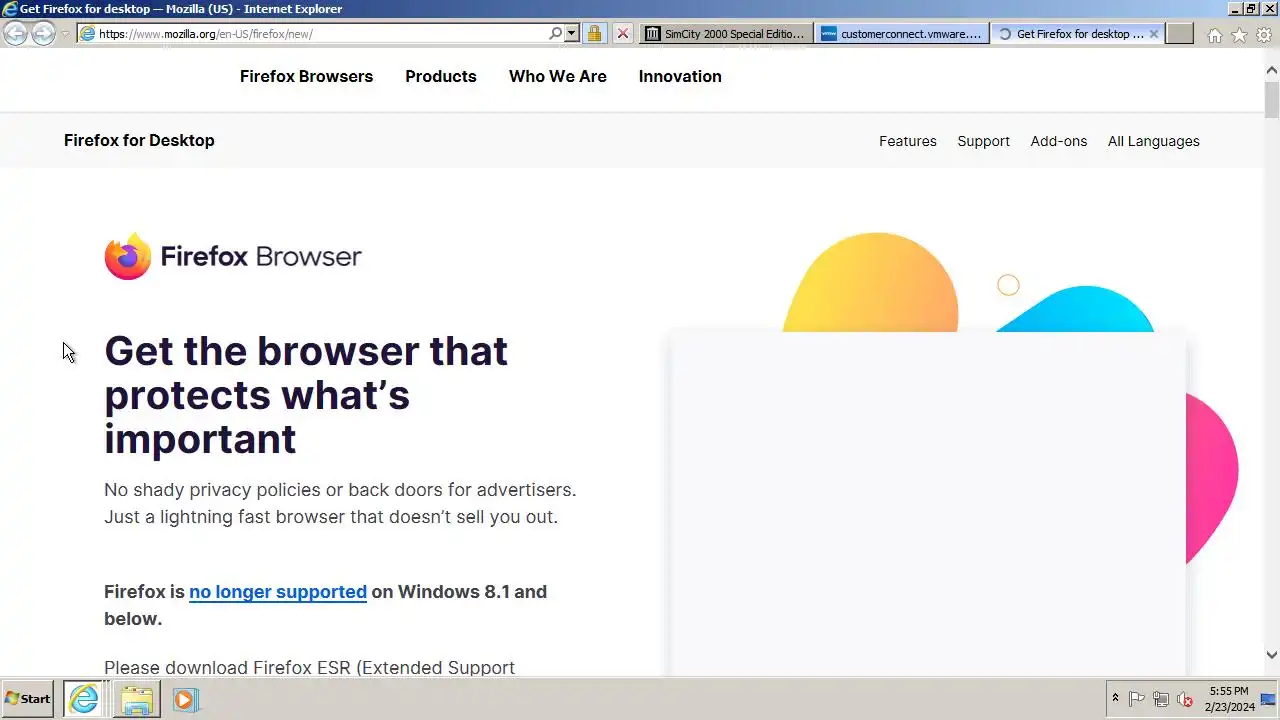Screen dimensions: 1280x720
Task: Click the search magnifier icon in address bar
Action: 556,33
